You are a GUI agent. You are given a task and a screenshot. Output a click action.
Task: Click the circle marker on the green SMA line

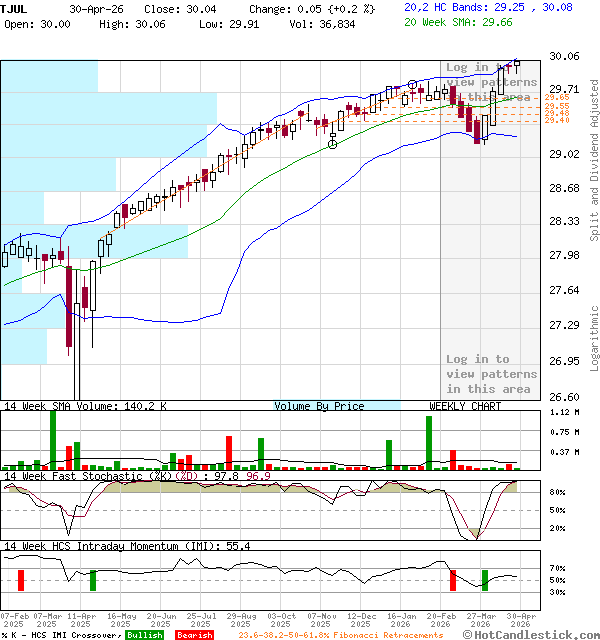(332, 145)
